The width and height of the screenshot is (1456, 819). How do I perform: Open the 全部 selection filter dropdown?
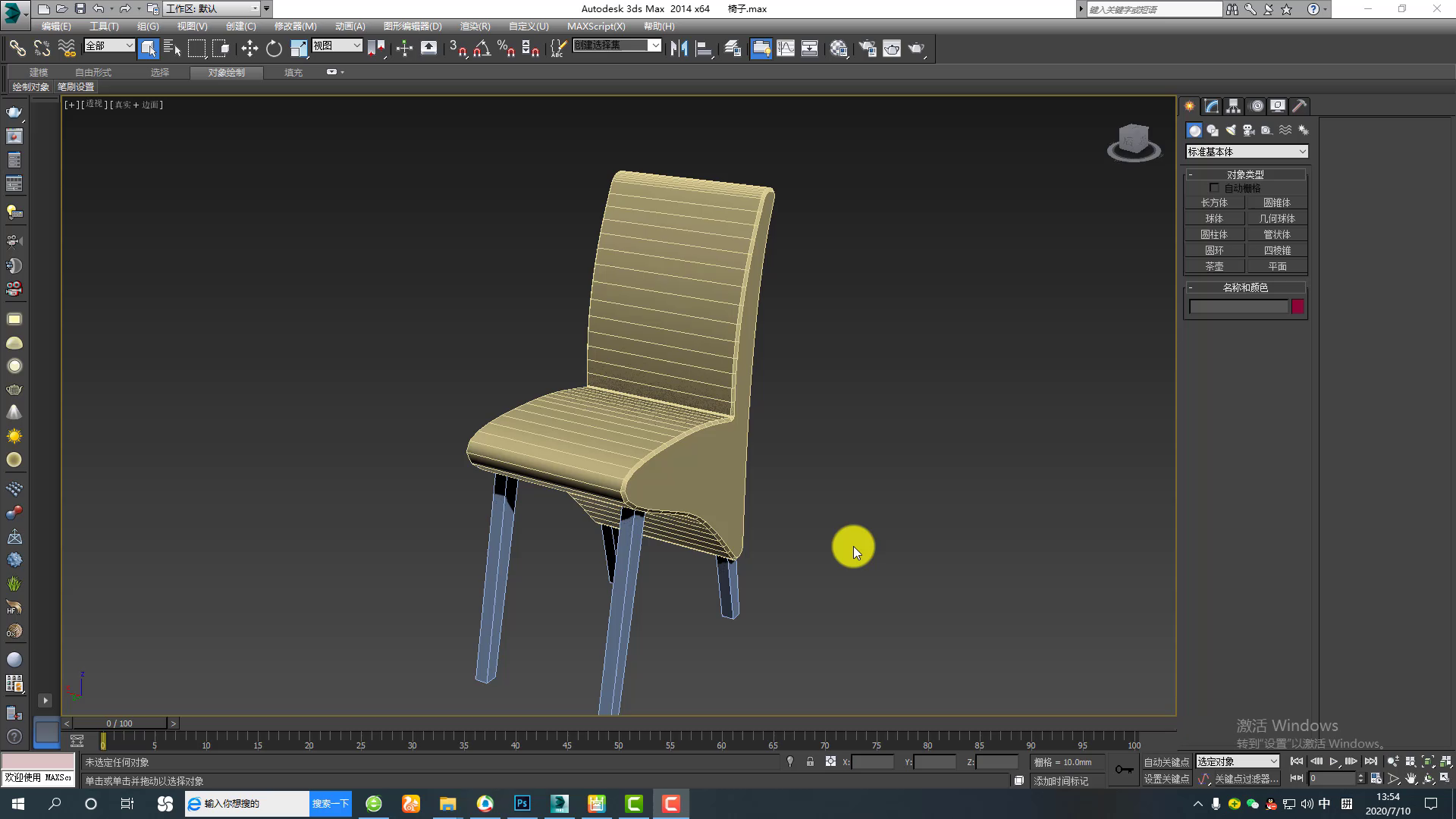pos(109,45)
